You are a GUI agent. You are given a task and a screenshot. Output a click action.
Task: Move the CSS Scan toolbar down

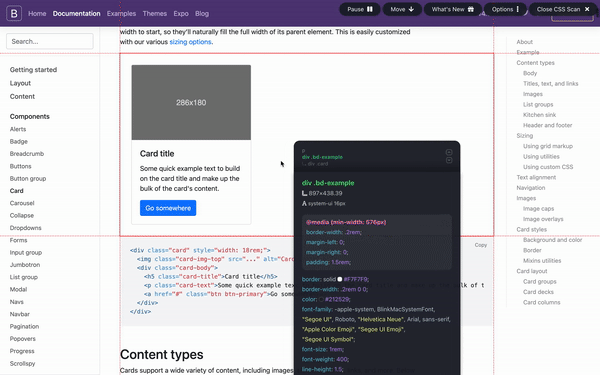402,9
